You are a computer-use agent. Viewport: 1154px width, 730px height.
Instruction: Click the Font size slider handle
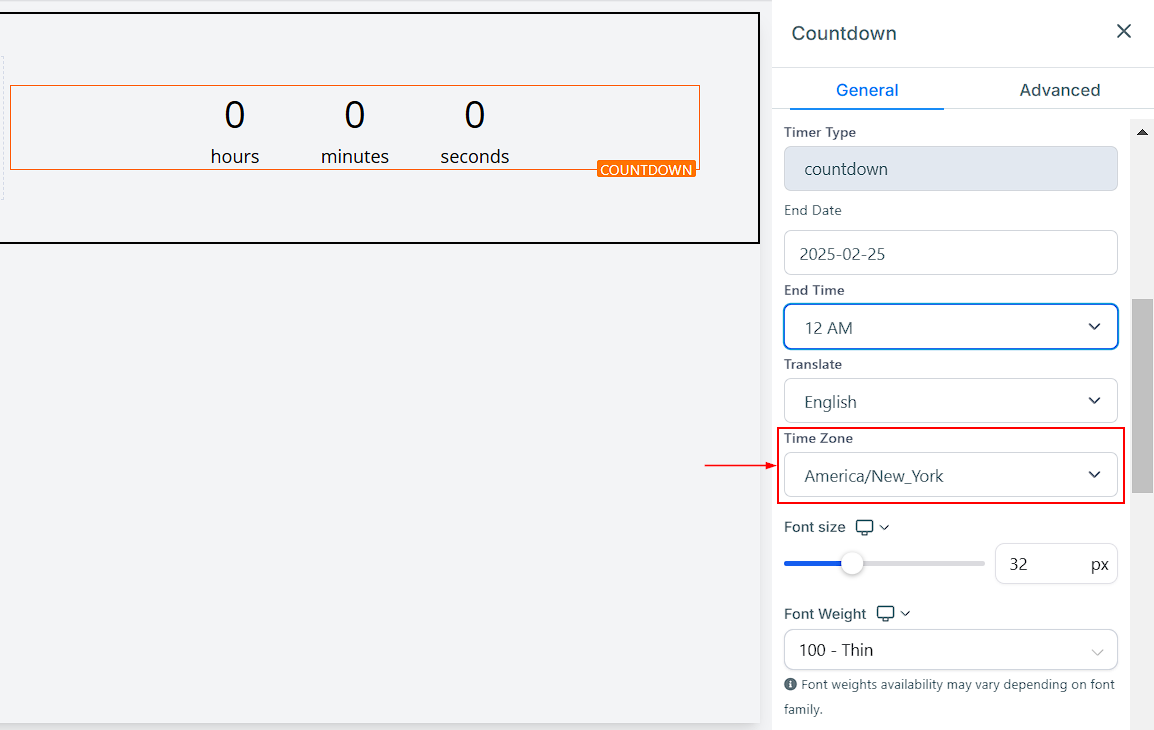click(852, 564)
